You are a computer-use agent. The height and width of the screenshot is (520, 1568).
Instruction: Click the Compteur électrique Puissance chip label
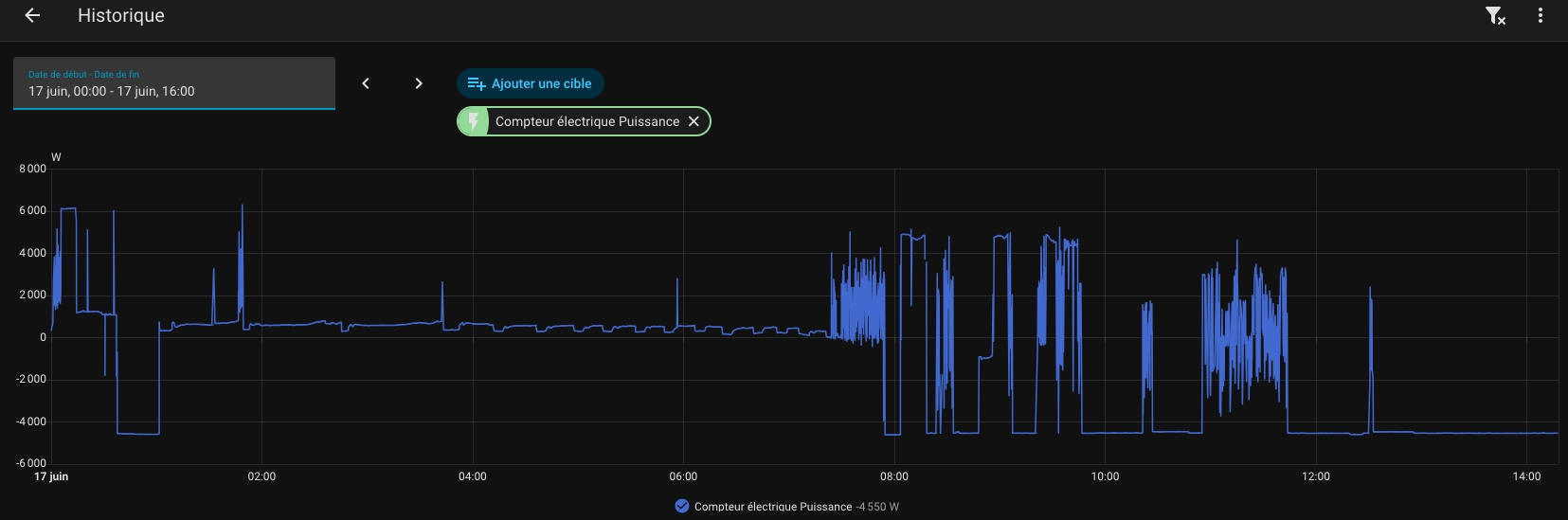pyautogui.click(x=587, y=121)
